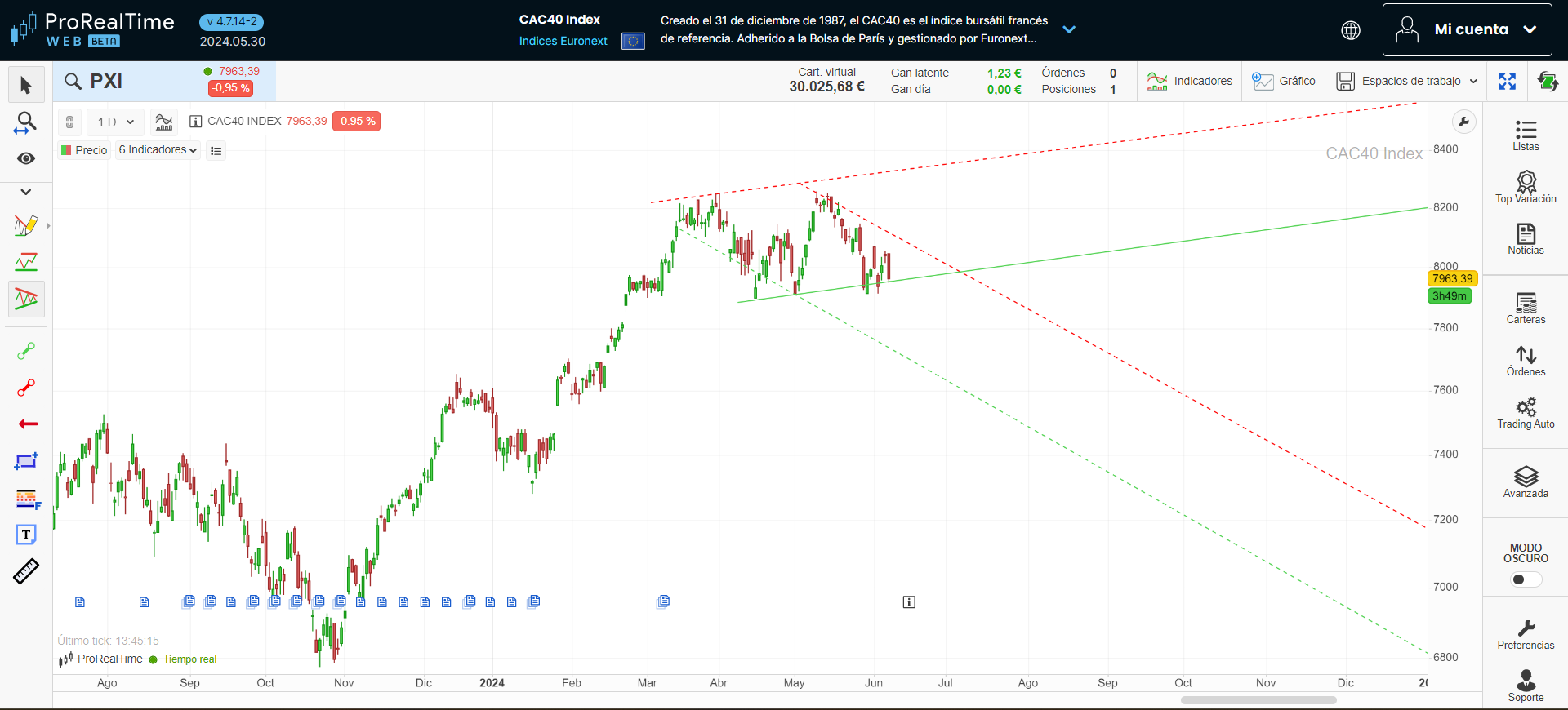1568x710 pixels.
Task: Open the Mi cuenta account menu
Action: pos(1467,29)
